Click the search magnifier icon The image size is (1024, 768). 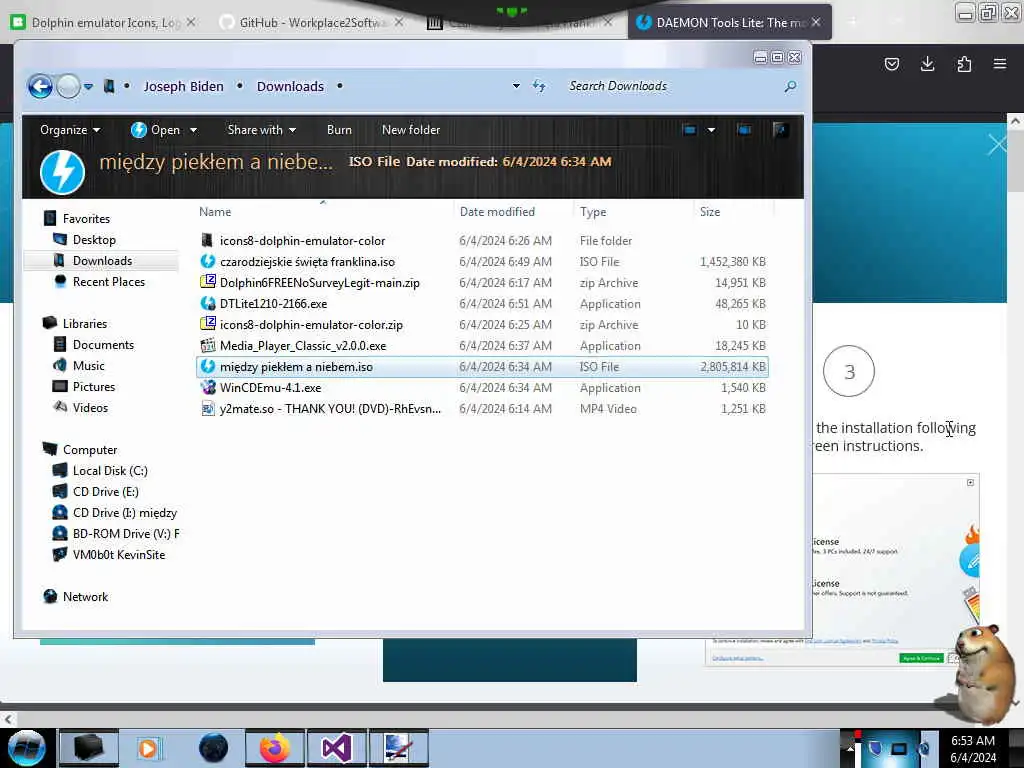[x=790, y=86]
